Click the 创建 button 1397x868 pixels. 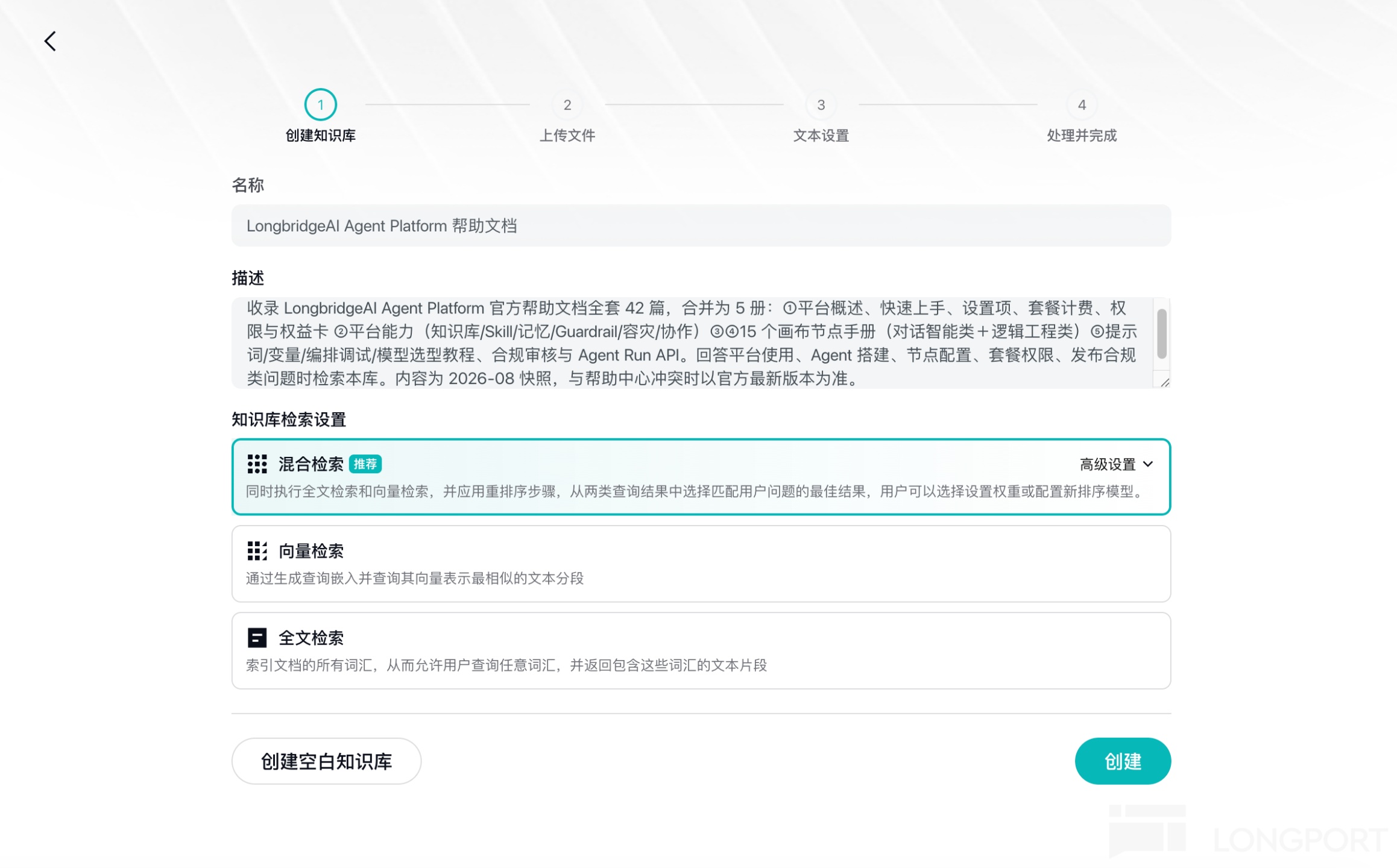1122,761
